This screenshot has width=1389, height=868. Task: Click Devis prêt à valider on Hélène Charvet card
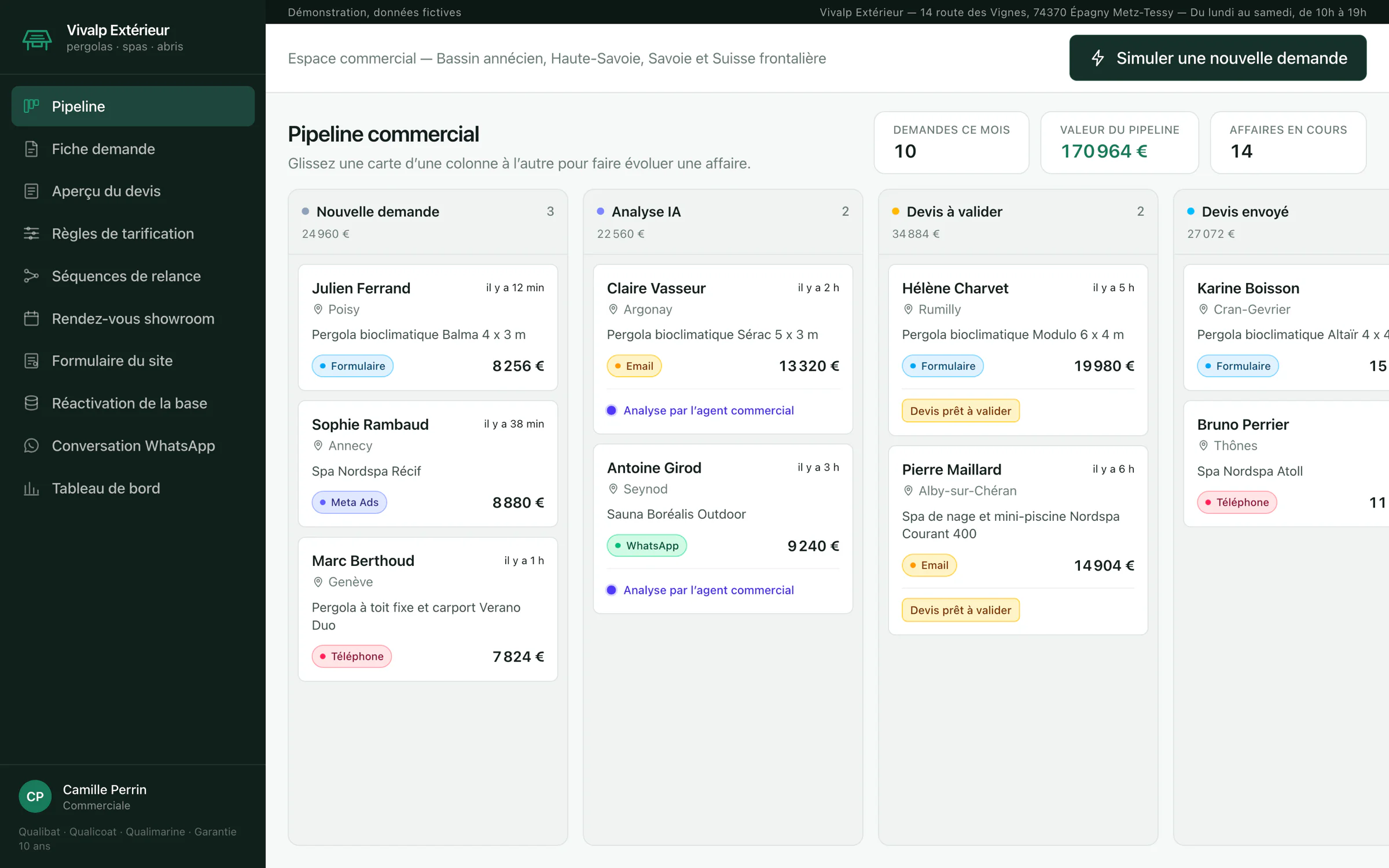pyautogui.click(x=961, y=411)
